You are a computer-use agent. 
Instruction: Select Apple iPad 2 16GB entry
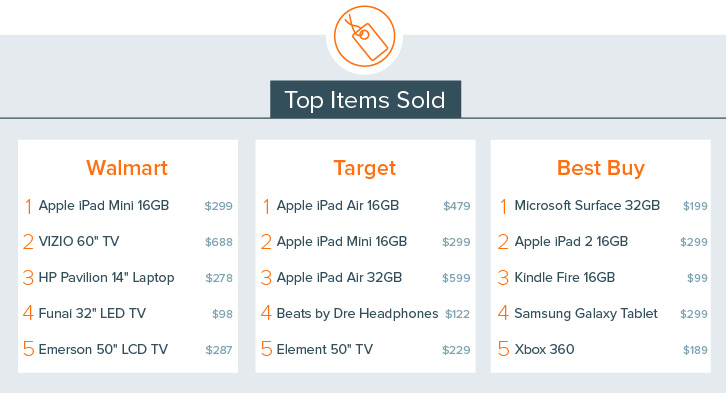(571, 241)
